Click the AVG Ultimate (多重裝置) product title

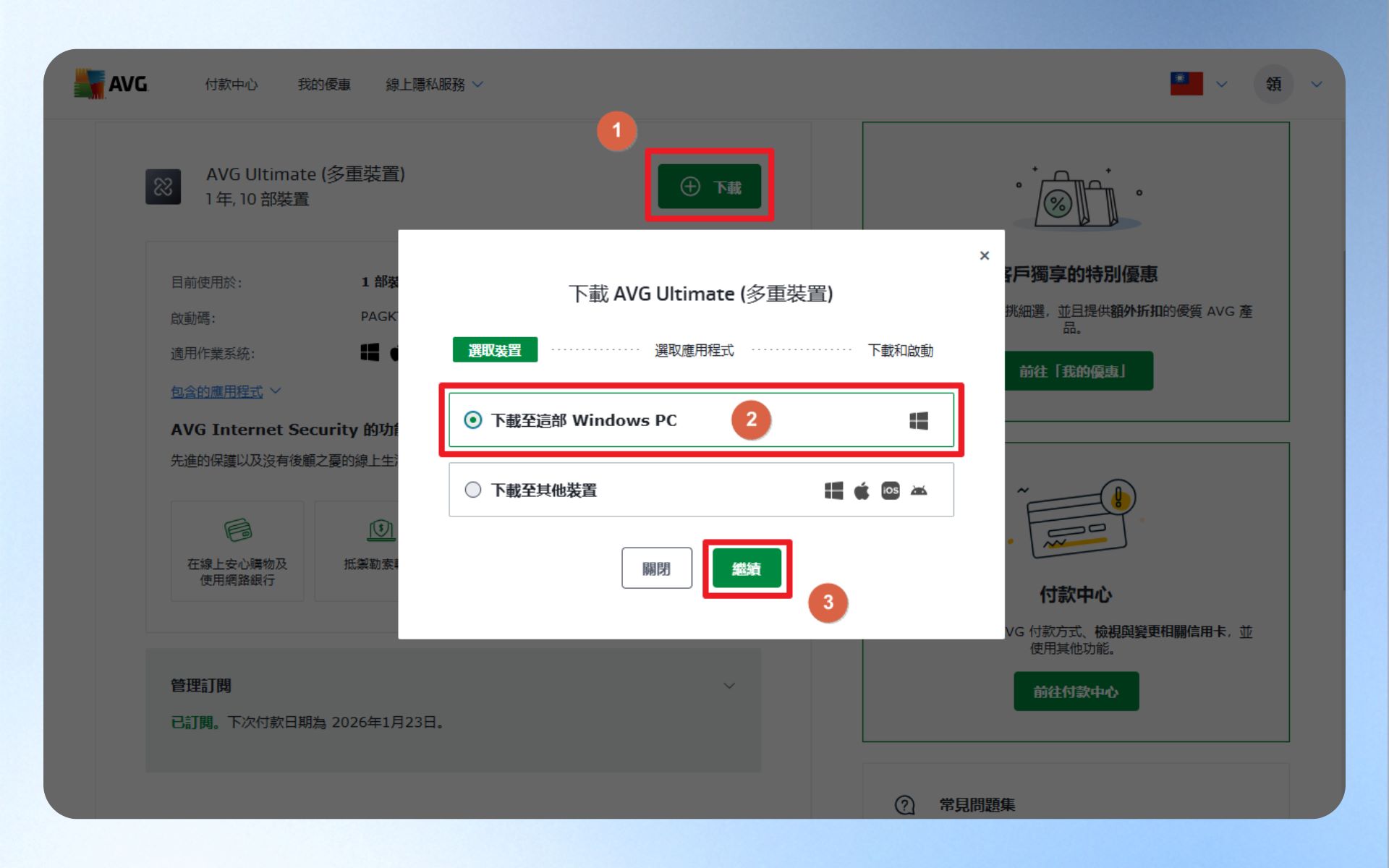[305, 174]
